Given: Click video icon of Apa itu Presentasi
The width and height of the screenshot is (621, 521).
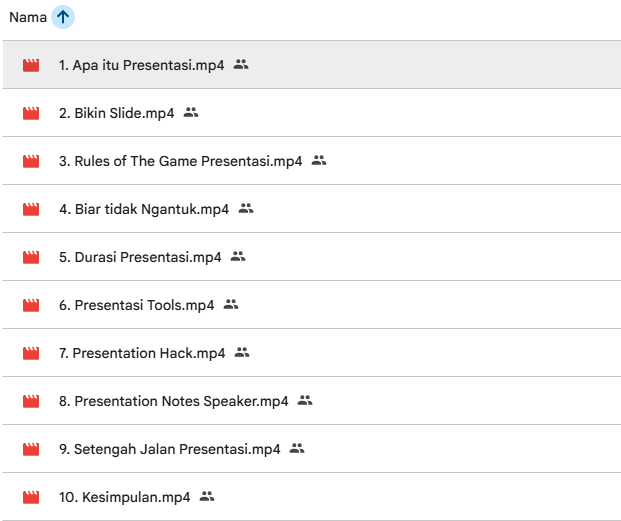Looking at the screenshot, I should (31, 65).
